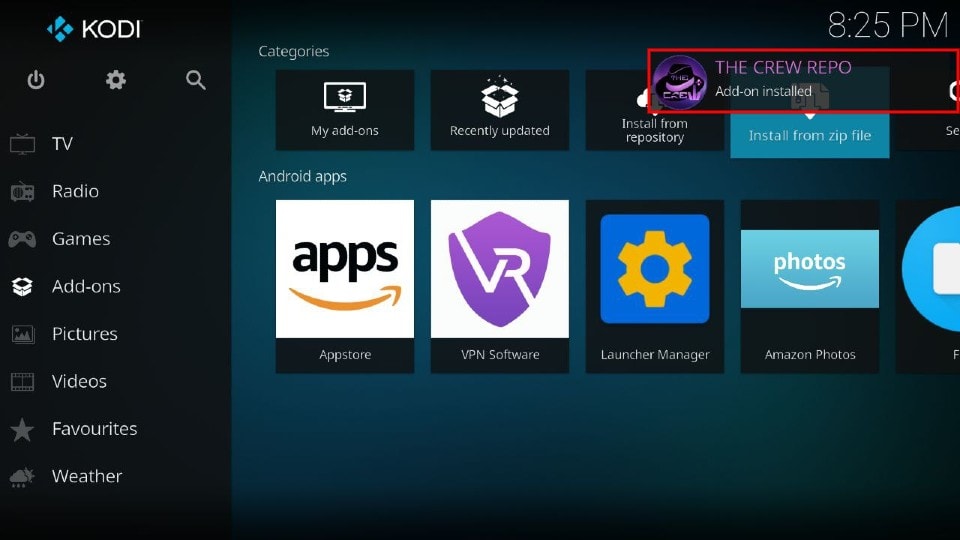Click the Videos film strip icon
Screen dimensions: 960x540
click(23, 381)
